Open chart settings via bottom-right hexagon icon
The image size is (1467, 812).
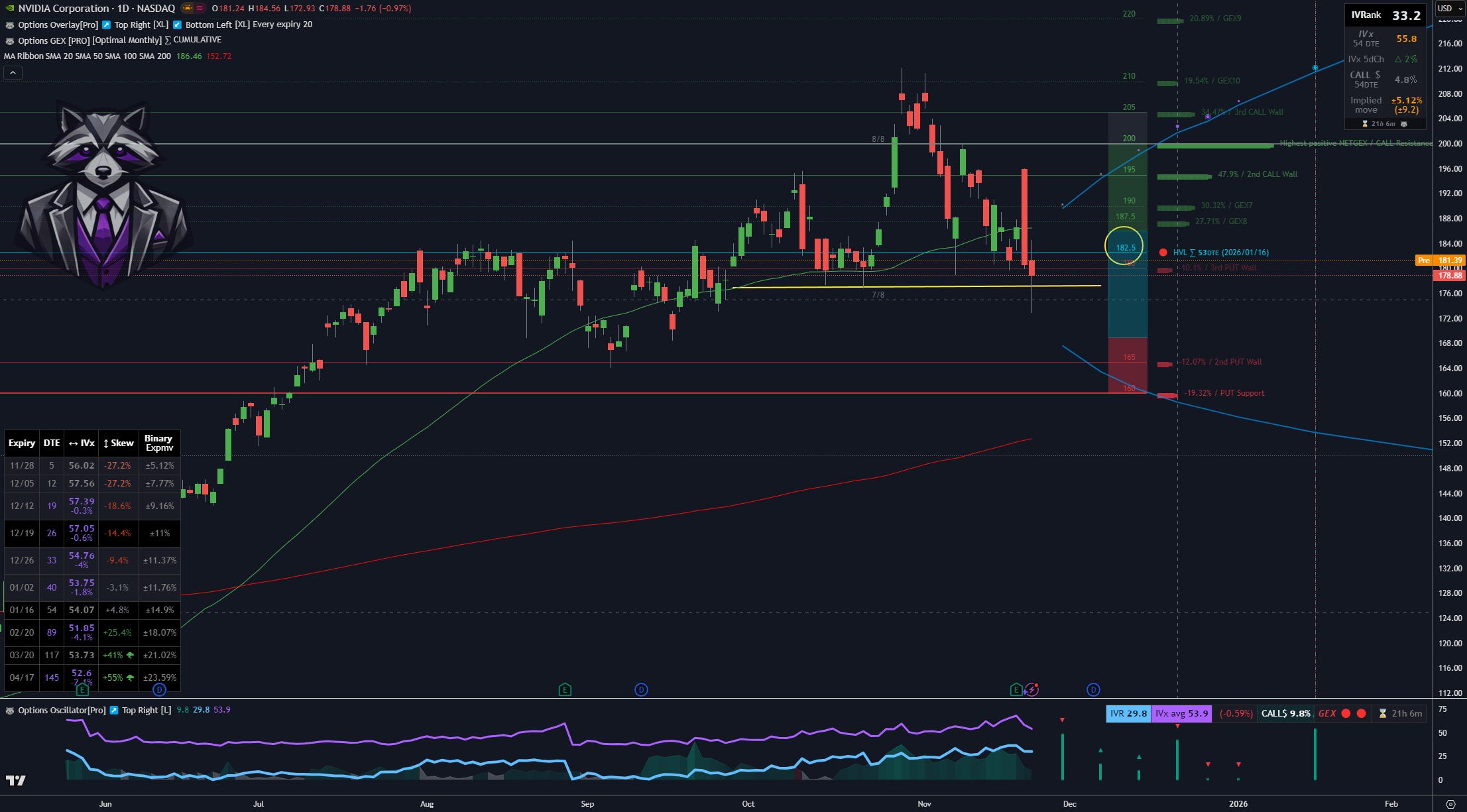[x=1450, y=804]
